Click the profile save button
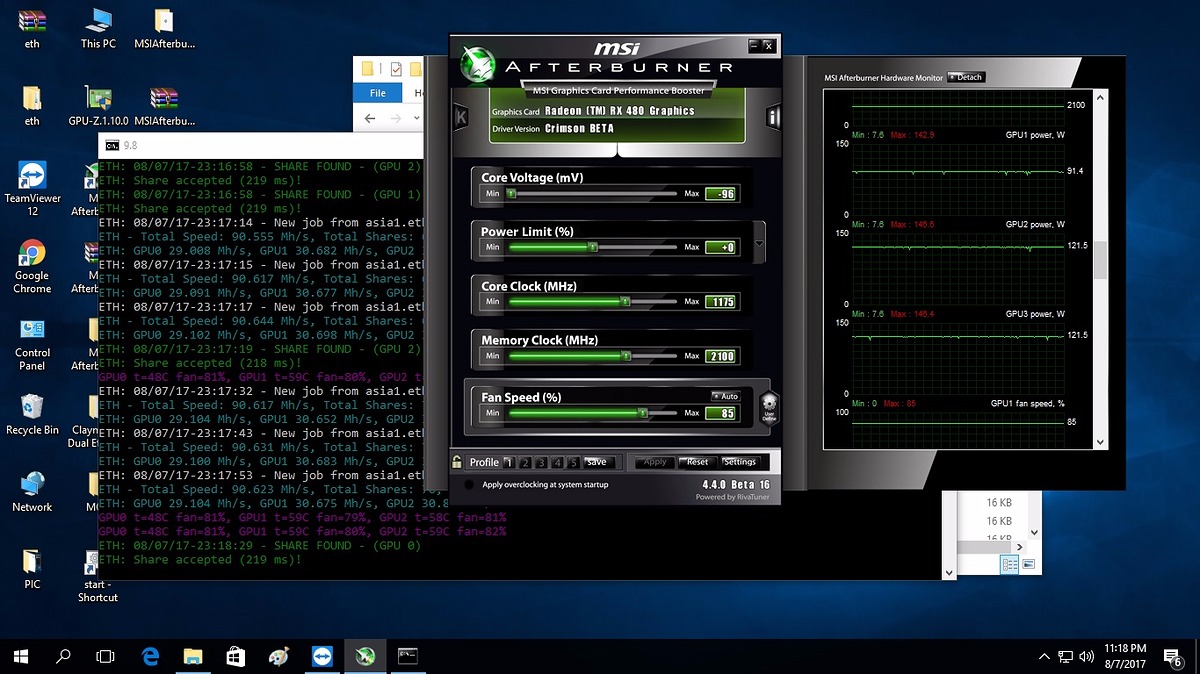Screen dimensions: 1200x674 point(597,462)
